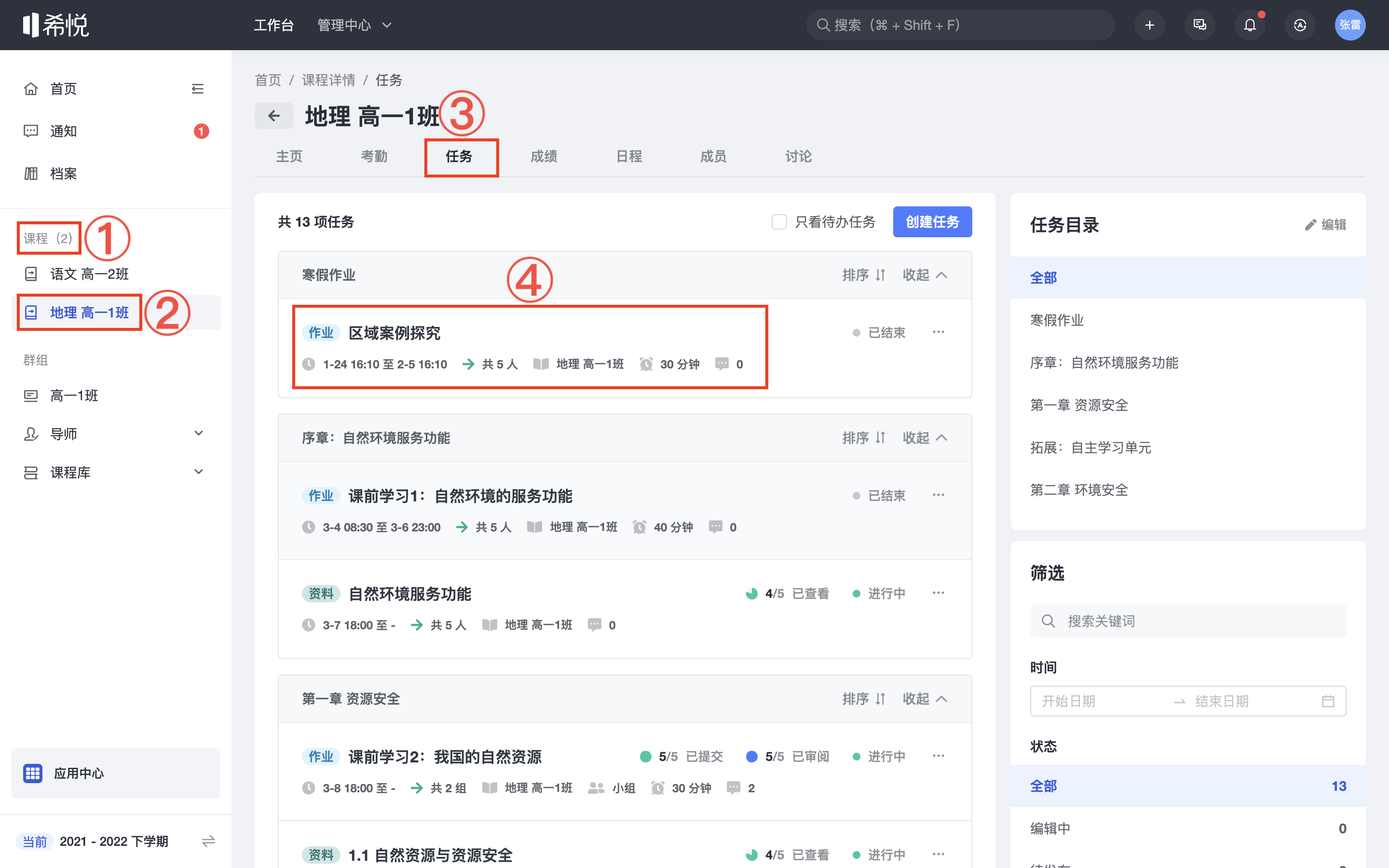Viewport: 1389px width, 868px height.
Task: Click the circular A icon in the top bar
Action: click(x=1300, y=25)
